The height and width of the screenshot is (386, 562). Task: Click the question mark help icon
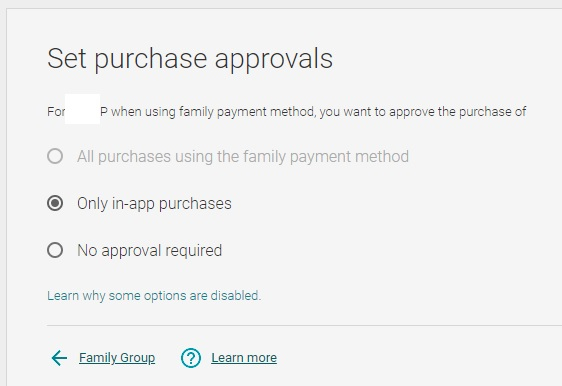[191, 358]
